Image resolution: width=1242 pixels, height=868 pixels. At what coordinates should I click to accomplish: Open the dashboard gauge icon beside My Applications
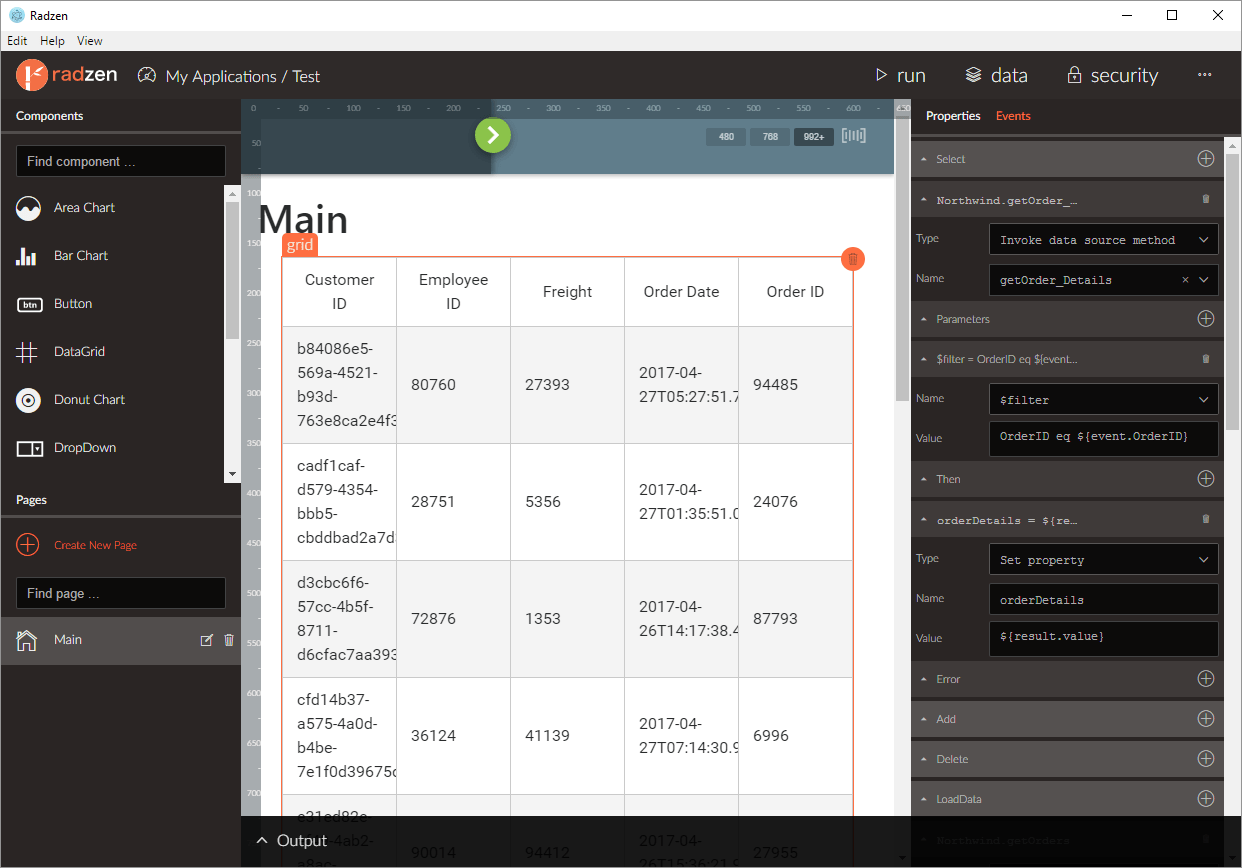click(x=147, y=76)
